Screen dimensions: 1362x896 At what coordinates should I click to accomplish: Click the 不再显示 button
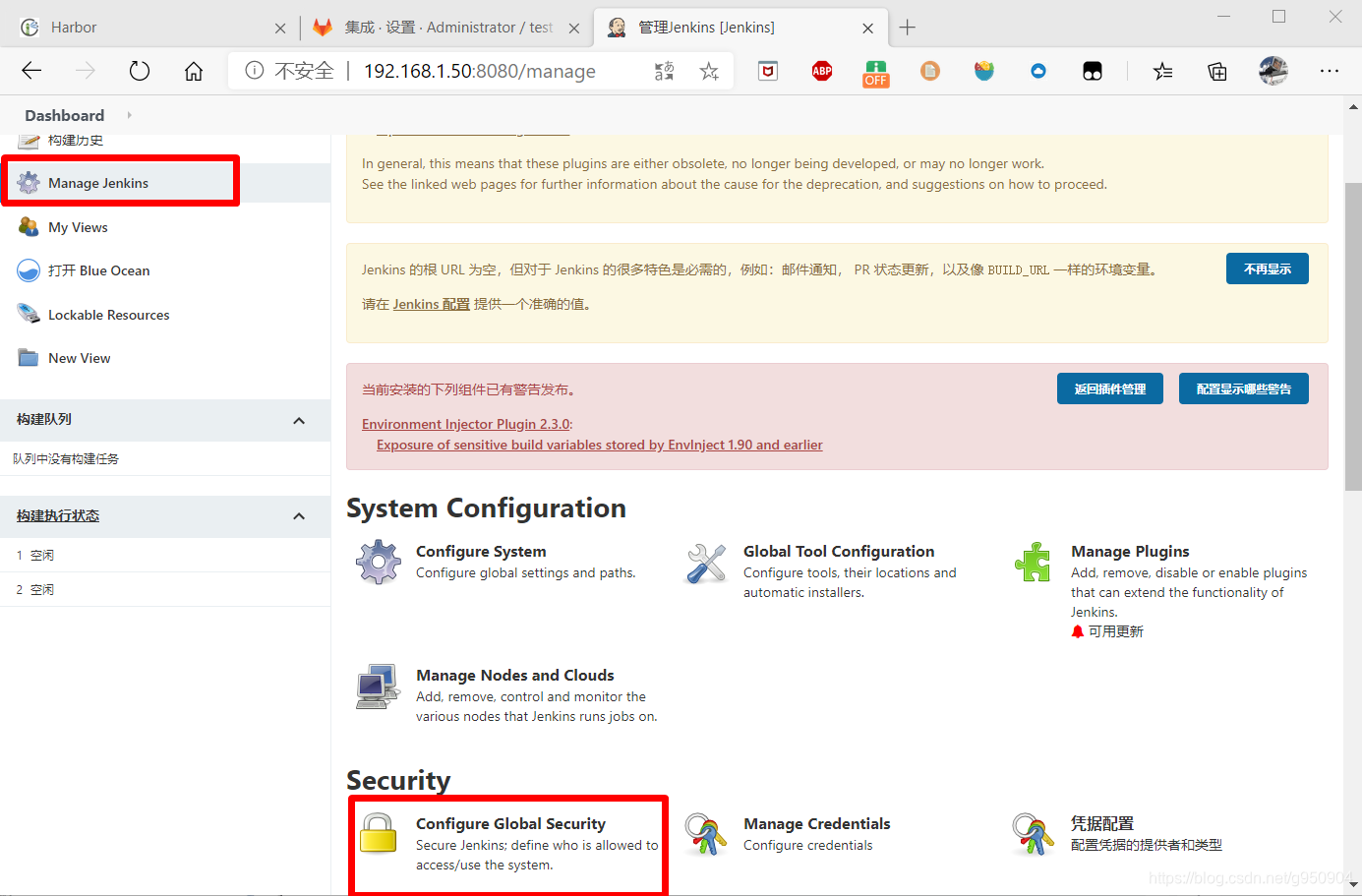tap(1267, 269)
